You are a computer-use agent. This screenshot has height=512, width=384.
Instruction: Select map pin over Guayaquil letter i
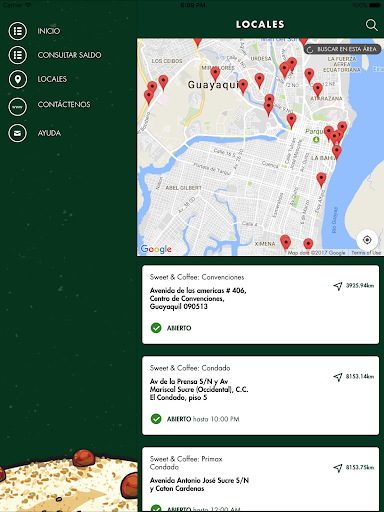(243, 86)
